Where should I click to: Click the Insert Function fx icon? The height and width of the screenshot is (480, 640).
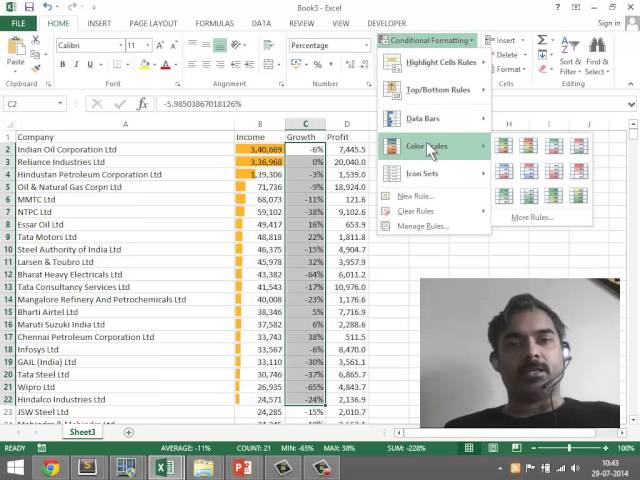click(142, 104)
